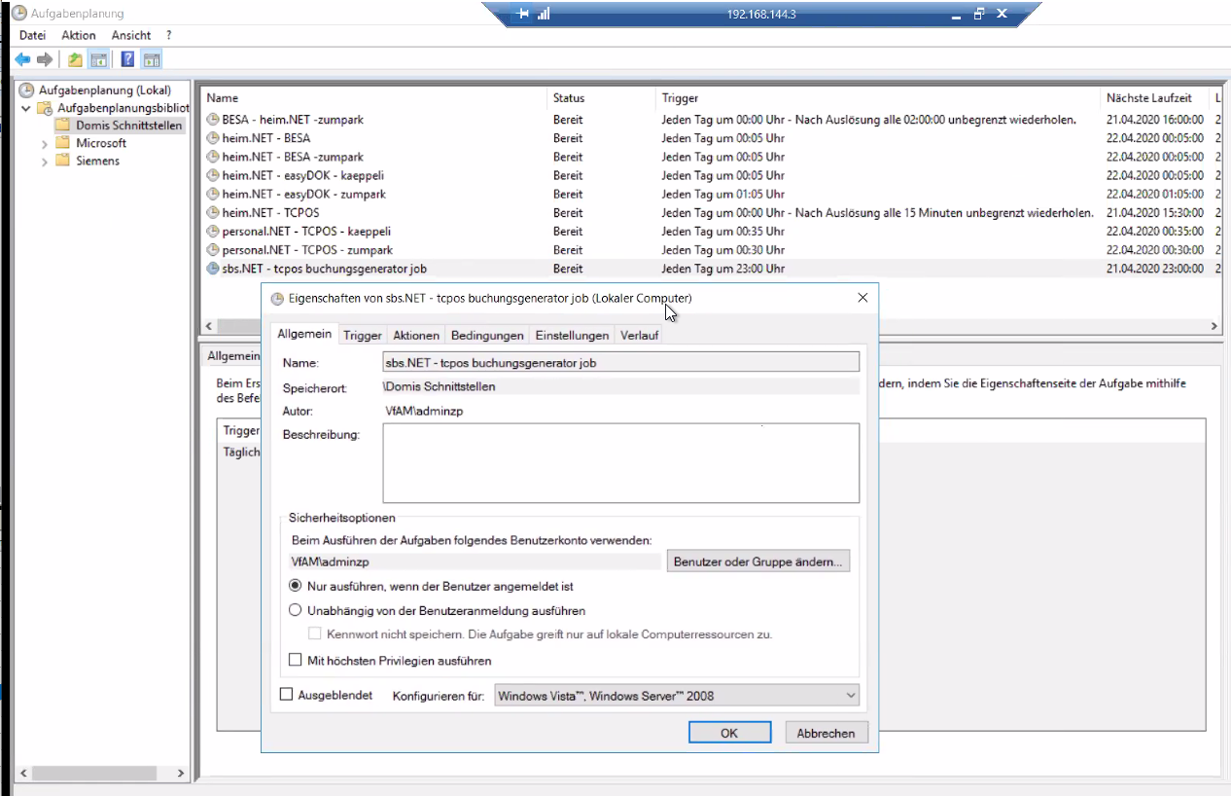Open help via the blue question-mark icon
Screen dimensions: 1231x796
[x=127, y=60]
